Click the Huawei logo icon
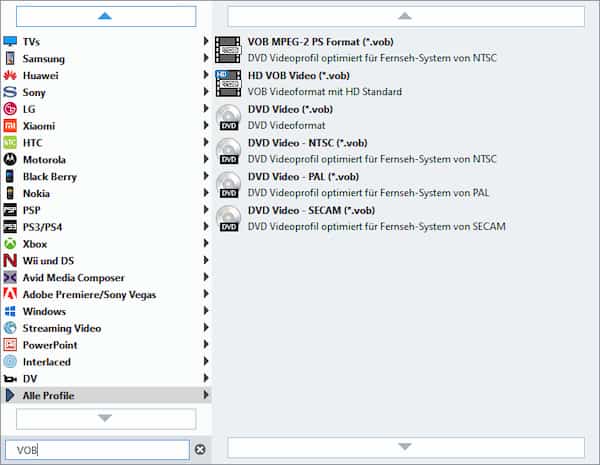600x465 pixels. click(x=10, y=75)
